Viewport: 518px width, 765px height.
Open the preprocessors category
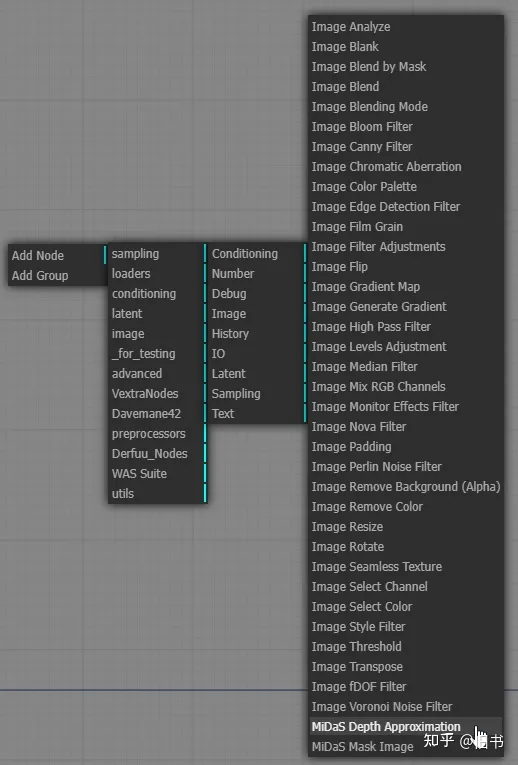point(157,434)
